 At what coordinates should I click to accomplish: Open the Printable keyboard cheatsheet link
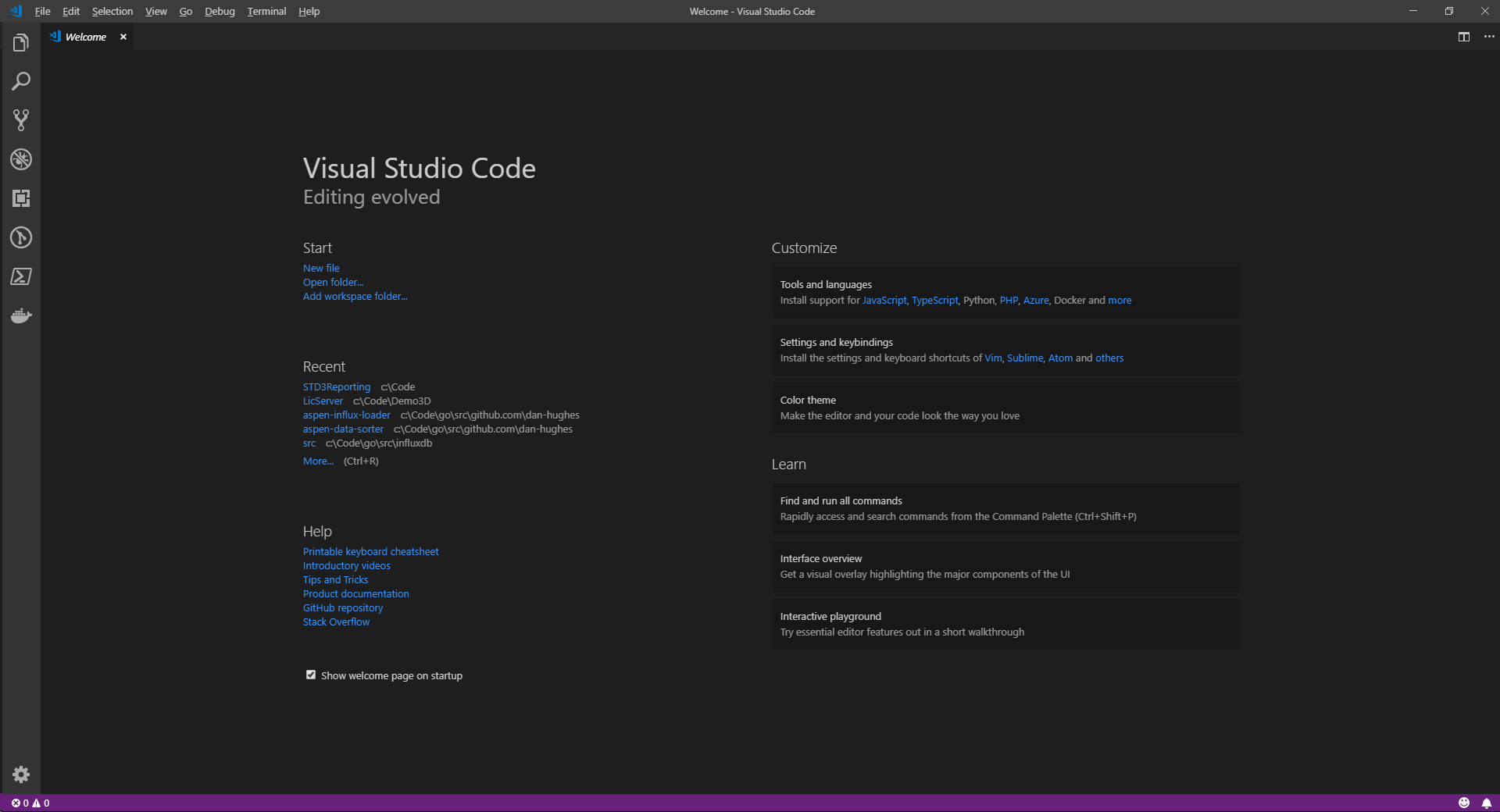pos(370,551)
